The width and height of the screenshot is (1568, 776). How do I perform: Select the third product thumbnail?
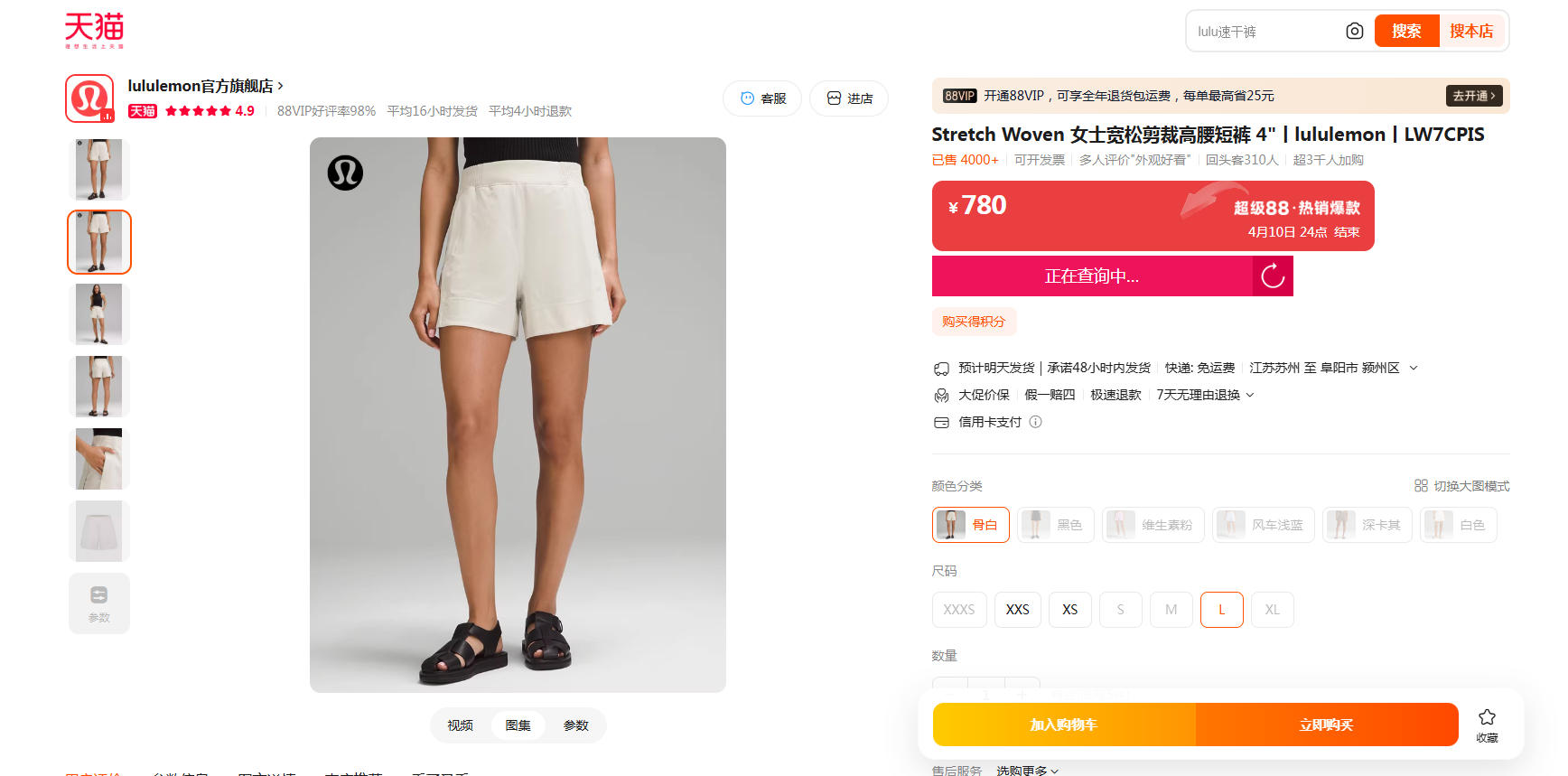(99, 314)
